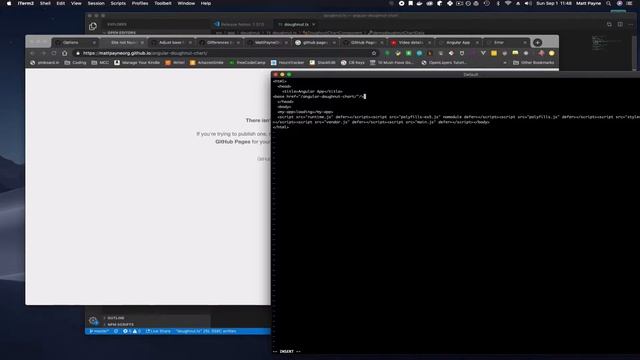The width and height of the screenshot is (640, 360).
Task: Click the Live Share status bar button
Action: [x=158, y=331]
